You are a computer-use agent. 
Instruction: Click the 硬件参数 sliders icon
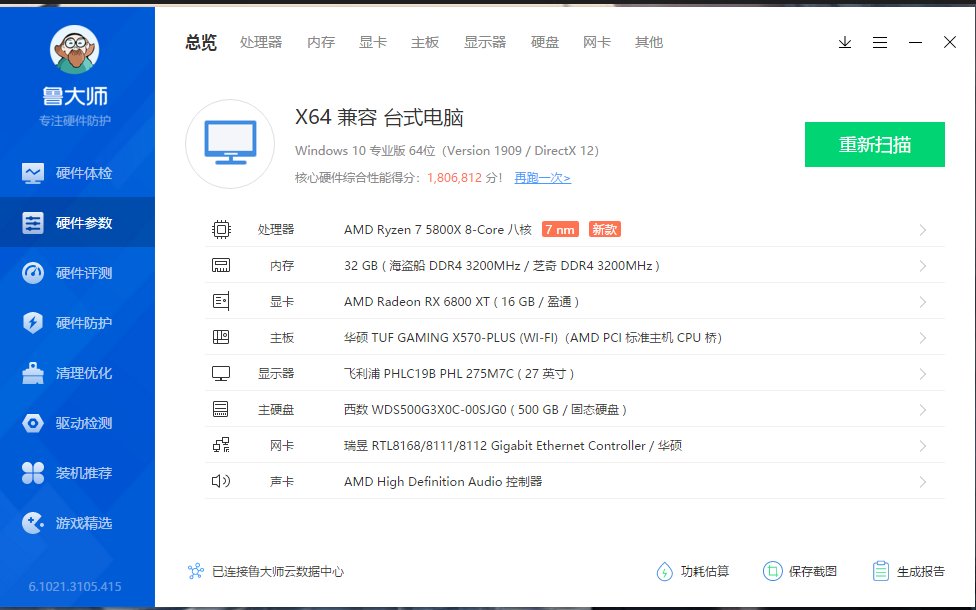[33, 223]
